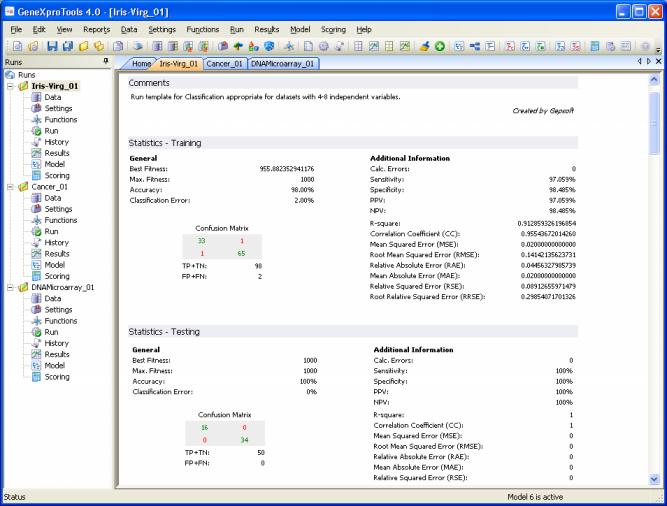Click the vertical scrollbar thumb
Viewport: 667px width, 506px height.
(654, 123)
